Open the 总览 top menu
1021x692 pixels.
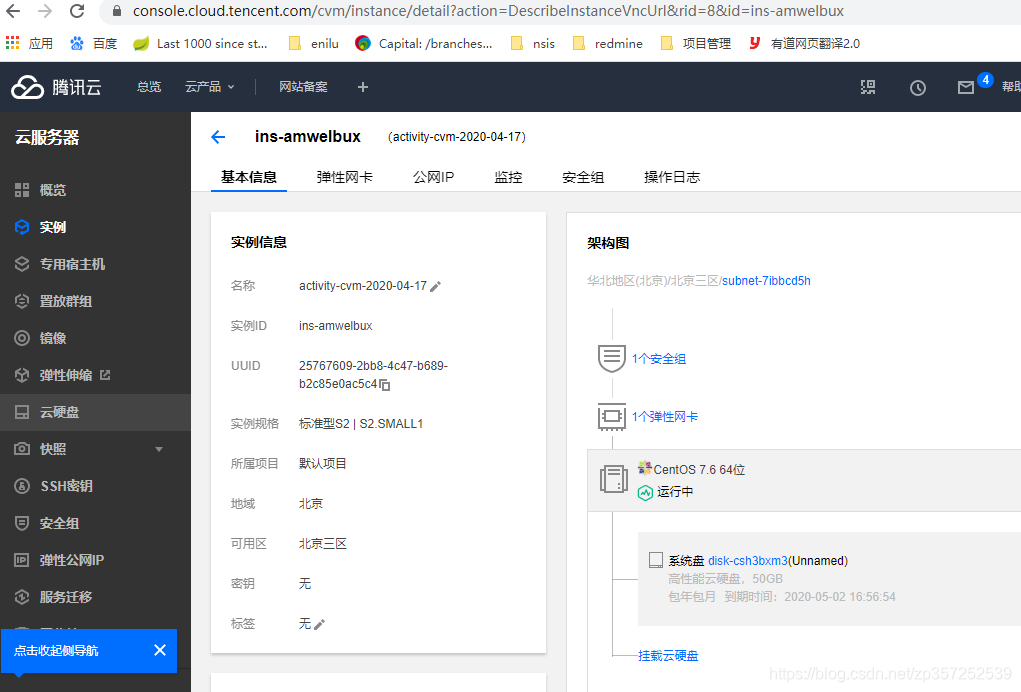click(149, 87)
